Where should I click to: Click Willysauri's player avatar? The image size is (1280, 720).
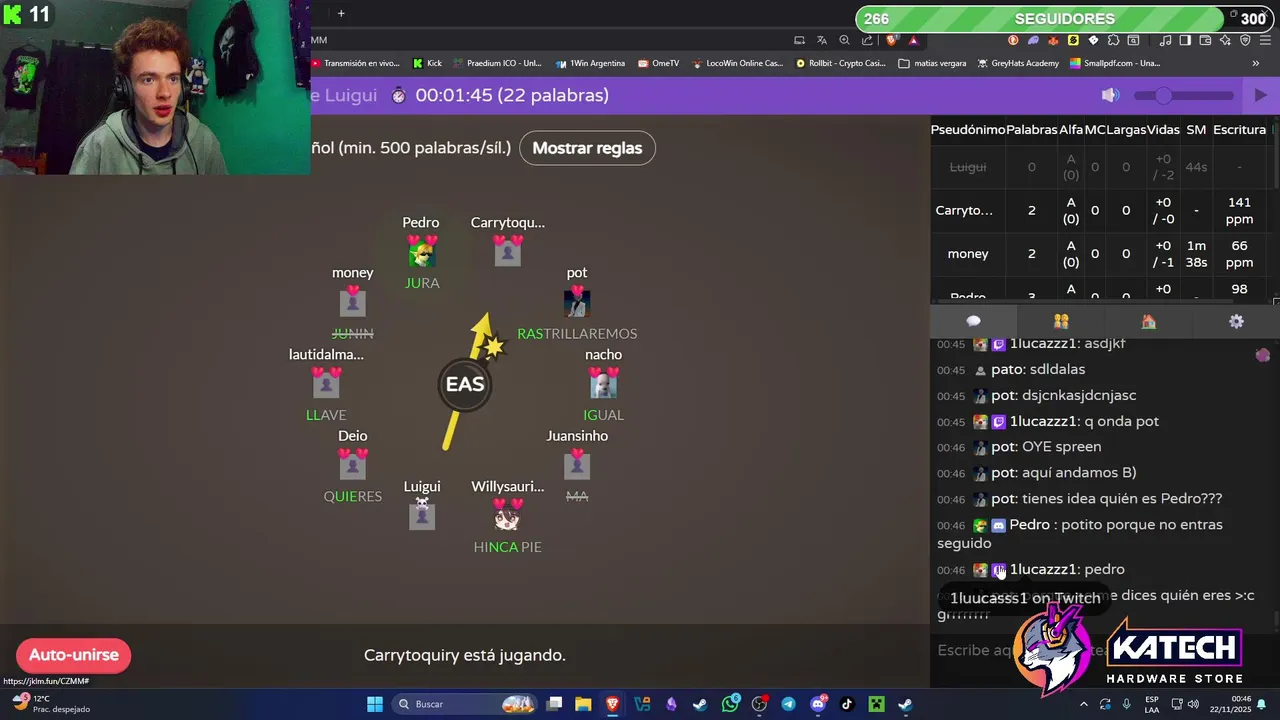pos(508,516)
